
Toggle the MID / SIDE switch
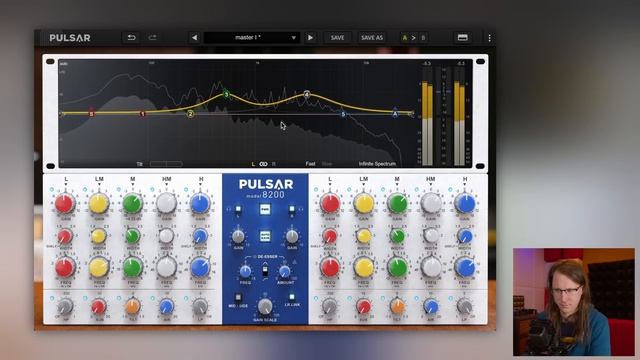tap(238, 298)
